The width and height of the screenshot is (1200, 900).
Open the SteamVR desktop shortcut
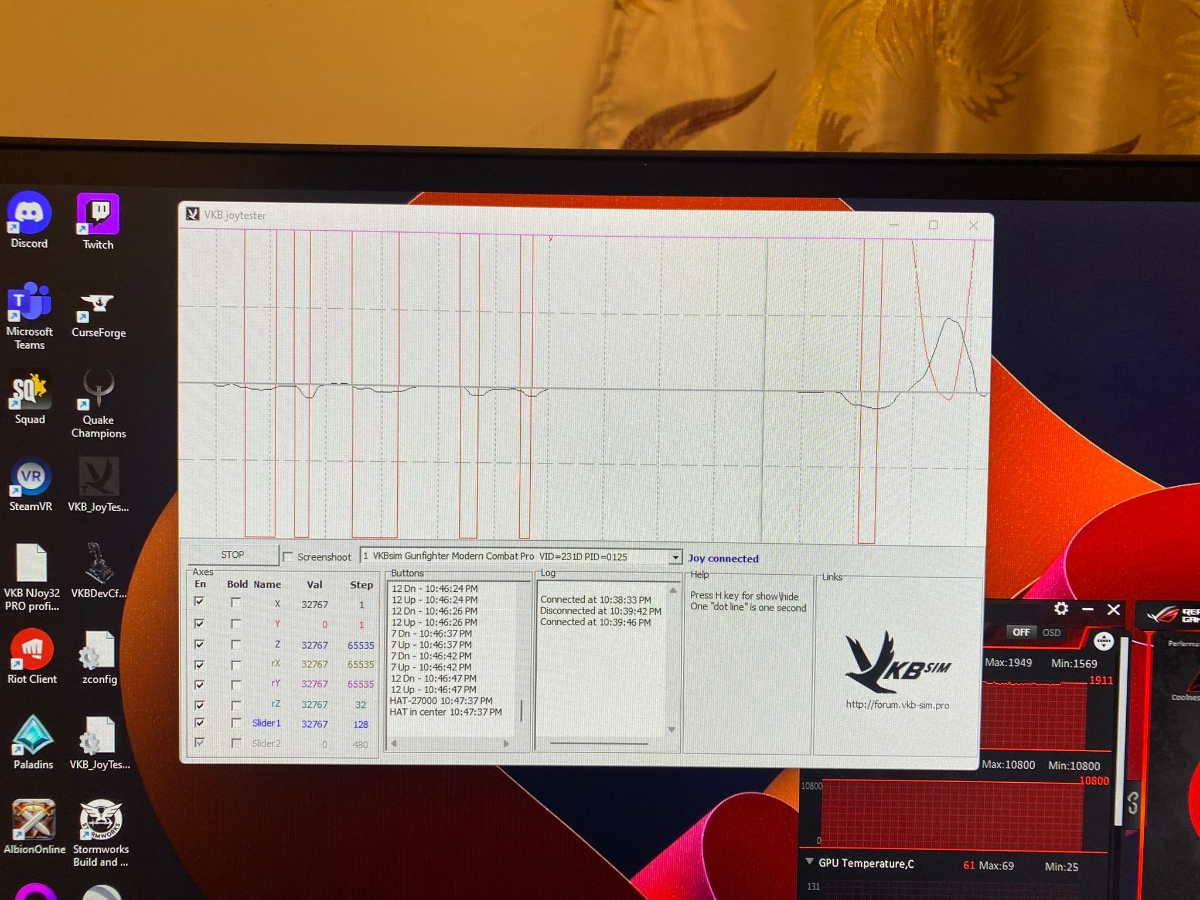point(30,478)
